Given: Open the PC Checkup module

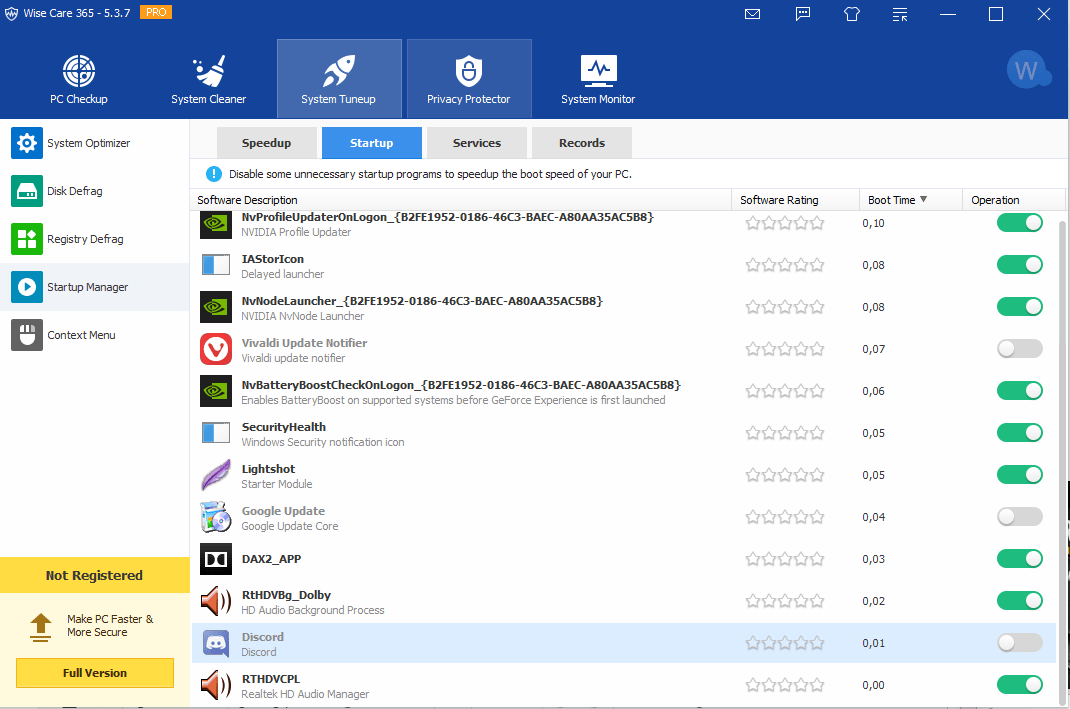Looking at the screenshot, I should pyautogui.click(x=79, y=79).
